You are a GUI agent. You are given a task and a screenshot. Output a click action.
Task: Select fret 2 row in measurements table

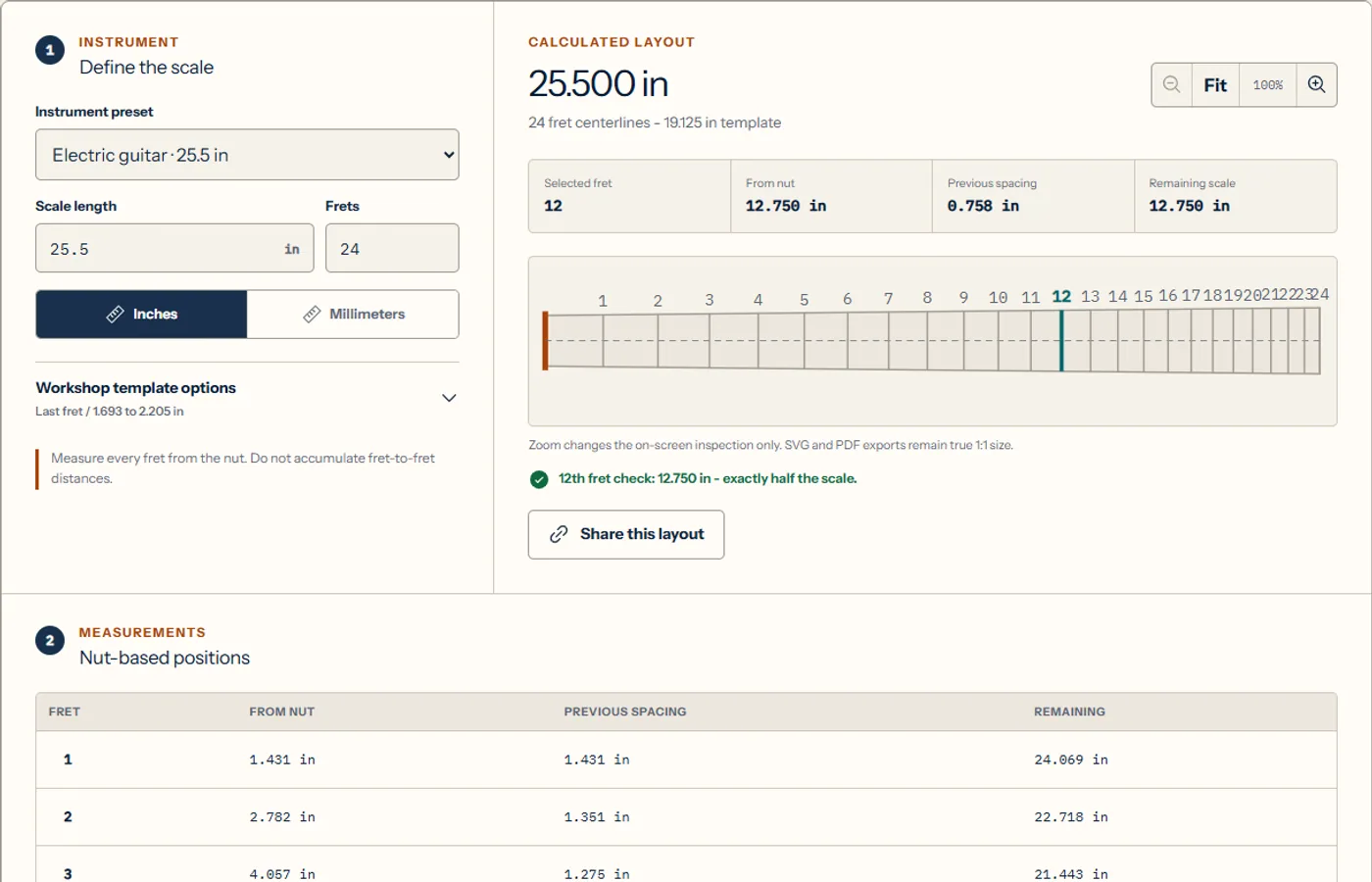(x=686, y=817)
